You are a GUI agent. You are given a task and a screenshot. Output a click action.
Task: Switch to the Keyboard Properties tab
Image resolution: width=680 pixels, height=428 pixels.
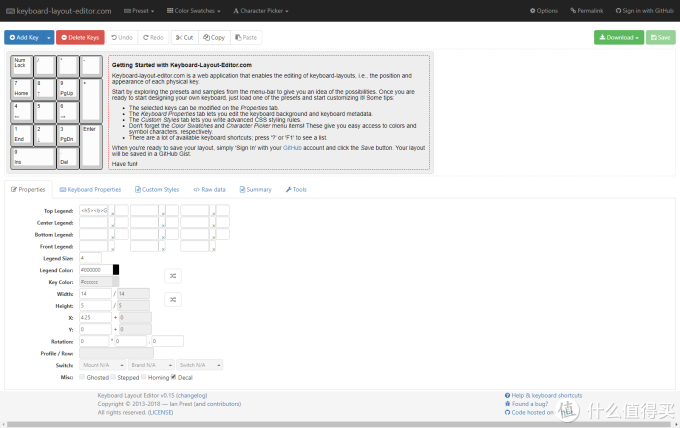[x=90, y=189]
